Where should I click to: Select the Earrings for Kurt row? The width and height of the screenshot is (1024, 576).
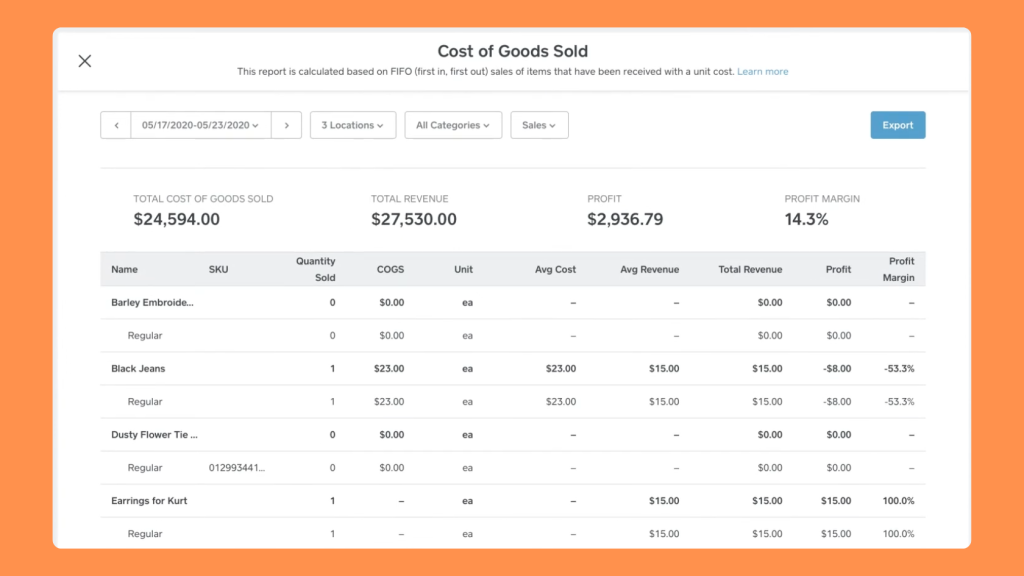(x=149, y=500)
